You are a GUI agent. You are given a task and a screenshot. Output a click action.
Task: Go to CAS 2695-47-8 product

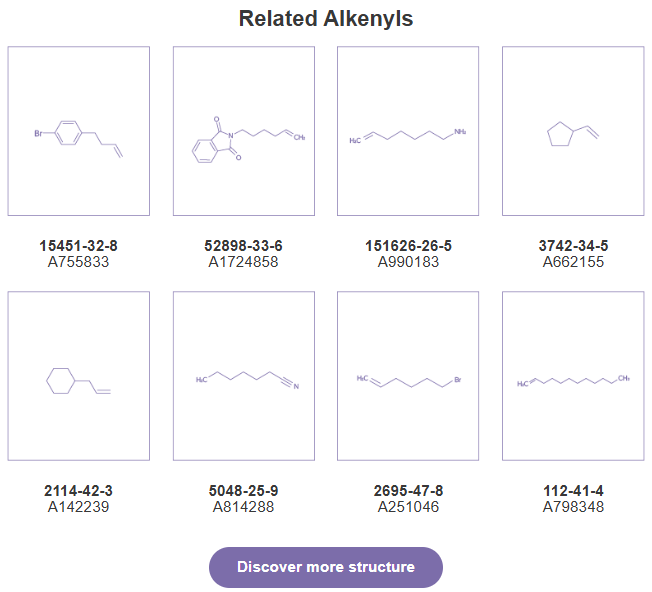[408, 491]
